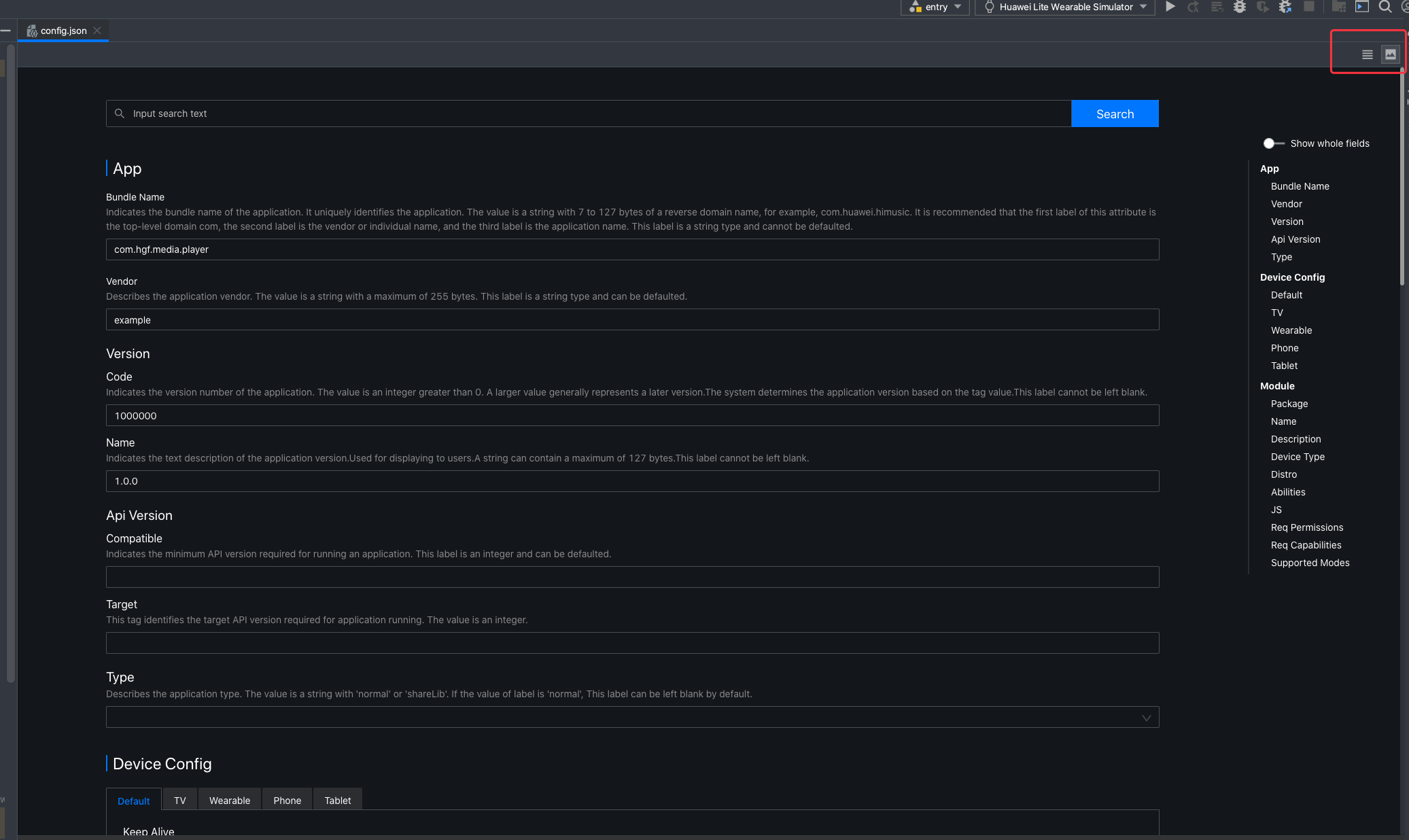Go to Abilities in the outline sidebar
This screenshot has width=1409, height=840.
point(1287,492)
